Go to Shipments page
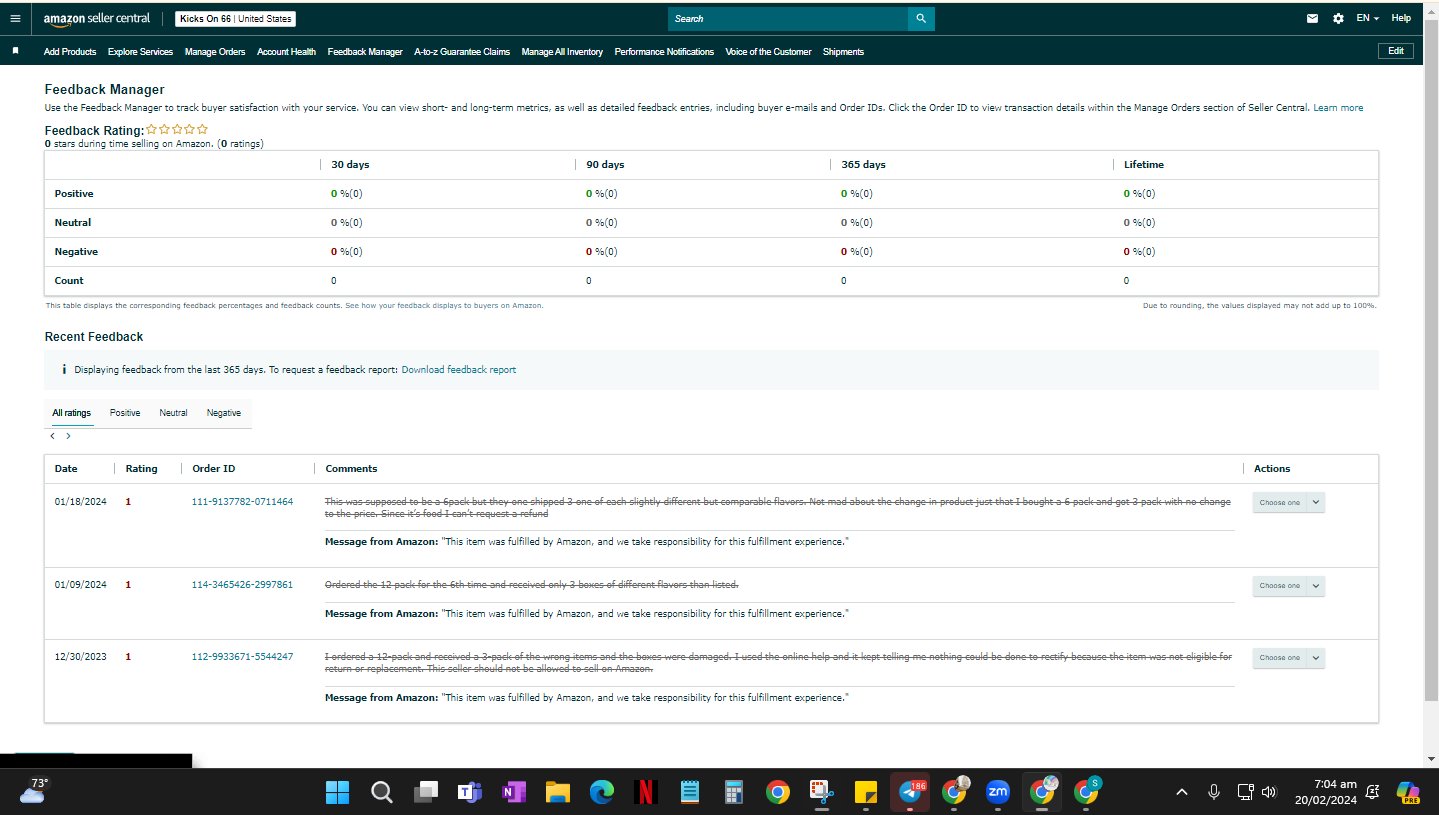 coord(843,52)
